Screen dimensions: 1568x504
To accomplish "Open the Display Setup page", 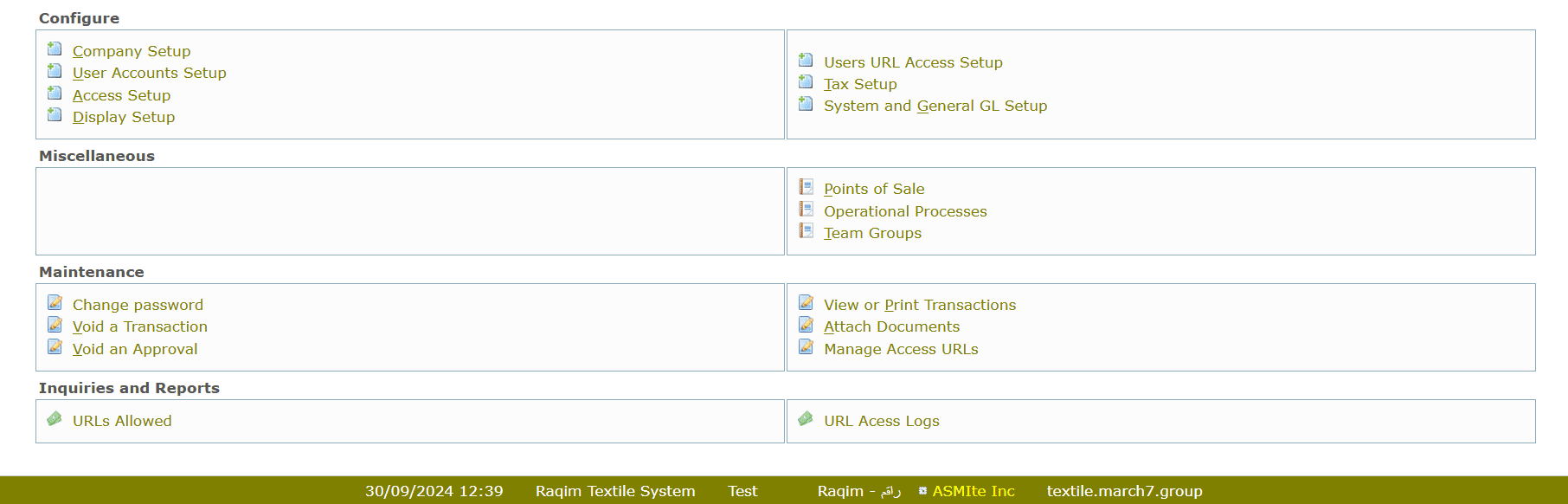I will [x=123, y=117].
